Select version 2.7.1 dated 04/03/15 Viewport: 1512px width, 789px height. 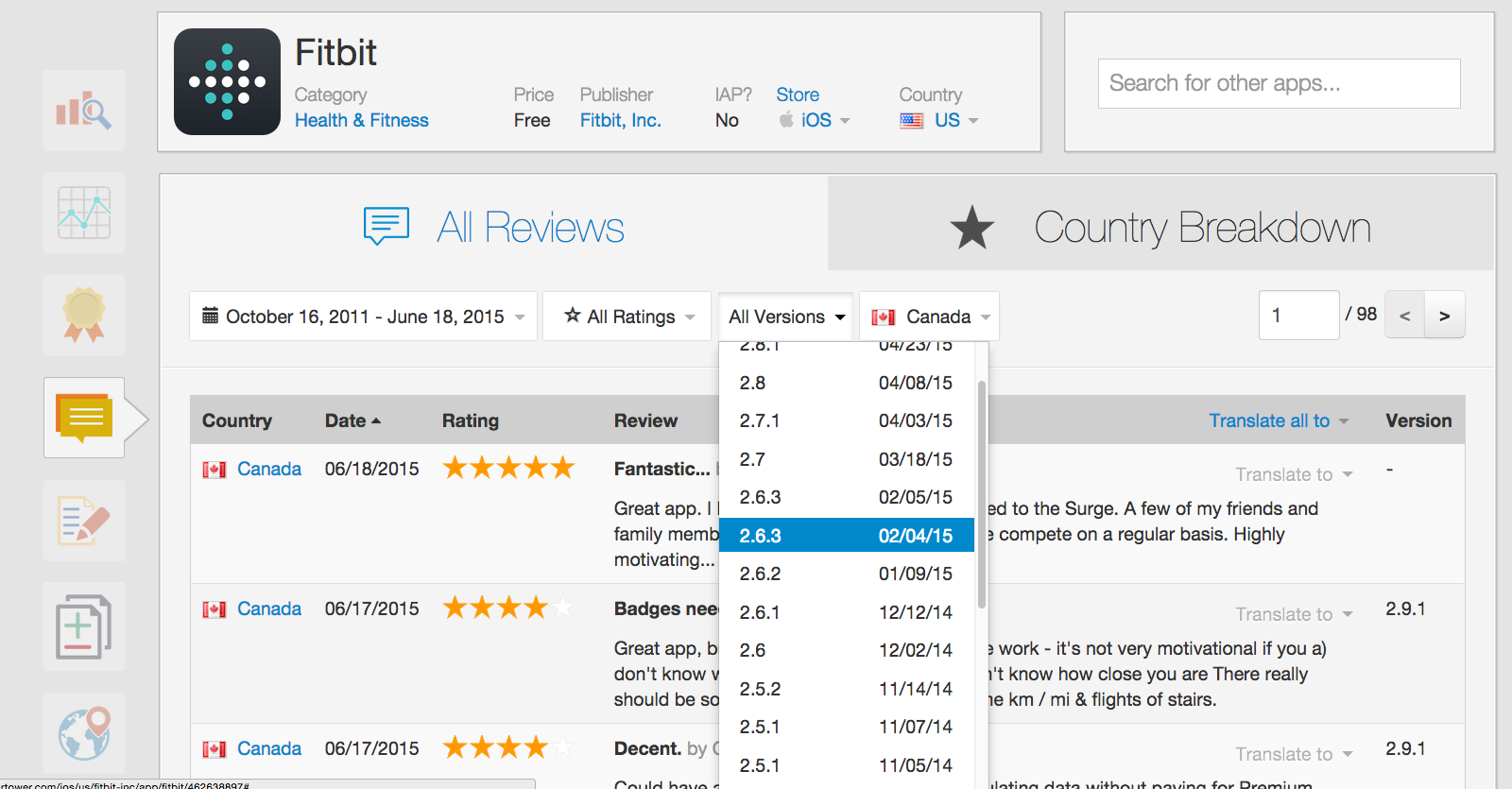coord(847,420)
